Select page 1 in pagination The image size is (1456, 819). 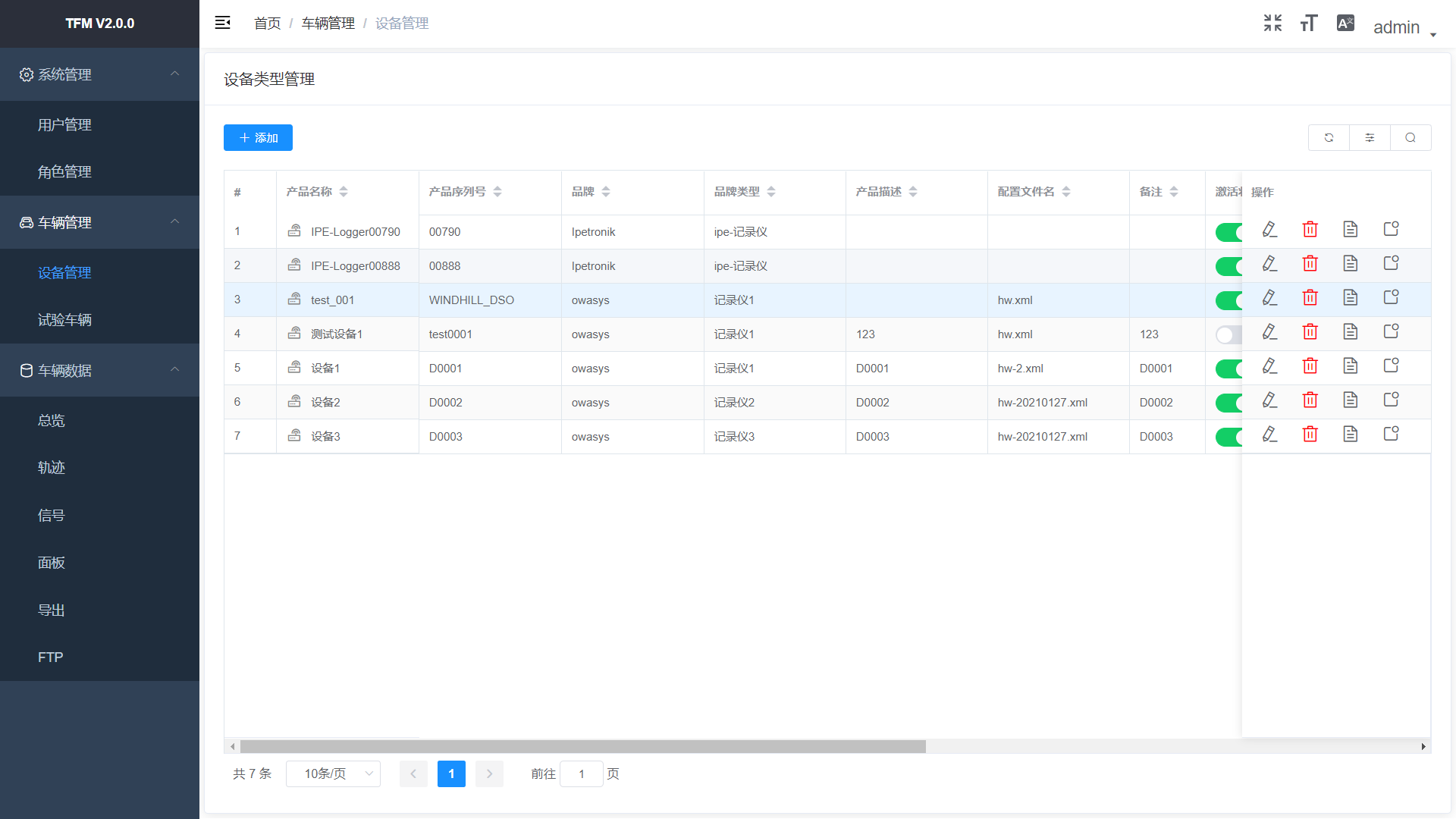click(x=451, y=773)
